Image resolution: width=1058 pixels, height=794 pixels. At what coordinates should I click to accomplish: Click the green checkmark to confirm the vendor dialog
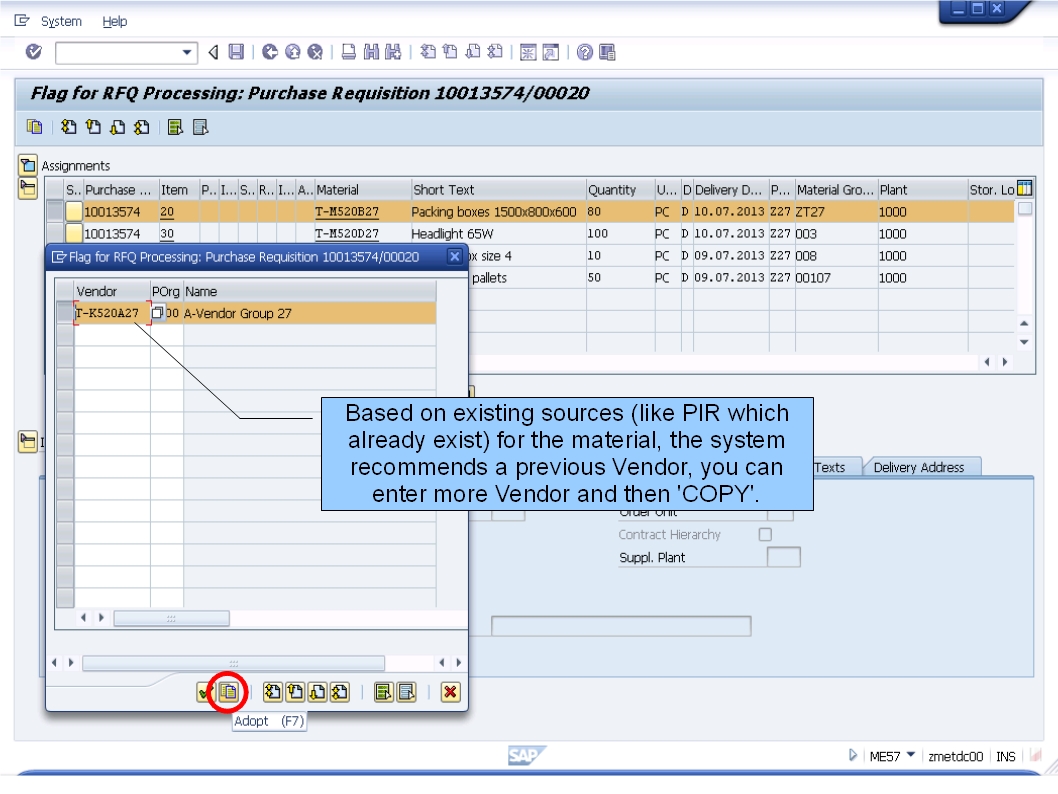205,691
